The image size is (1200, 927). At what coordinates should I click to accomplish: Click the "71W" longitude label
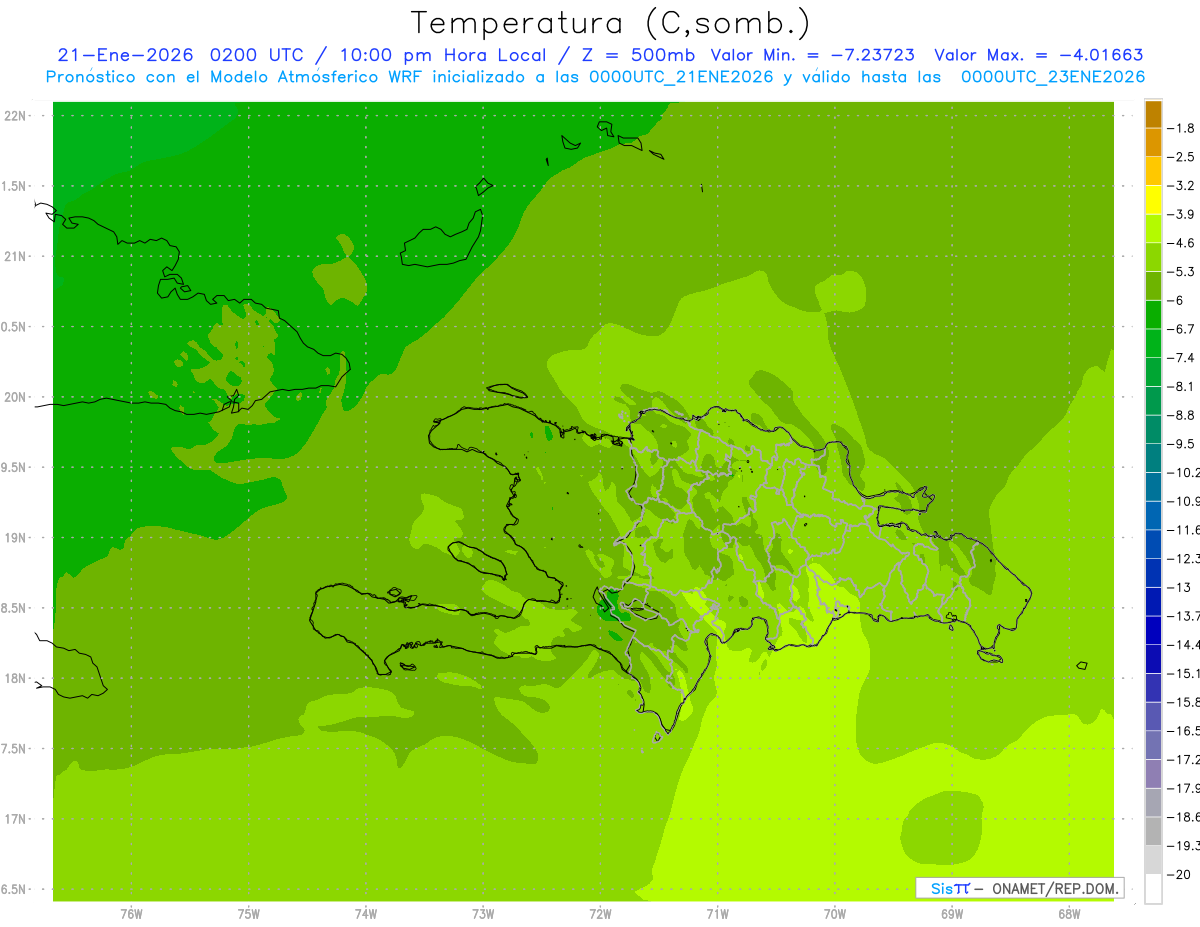tap(717, 913)
